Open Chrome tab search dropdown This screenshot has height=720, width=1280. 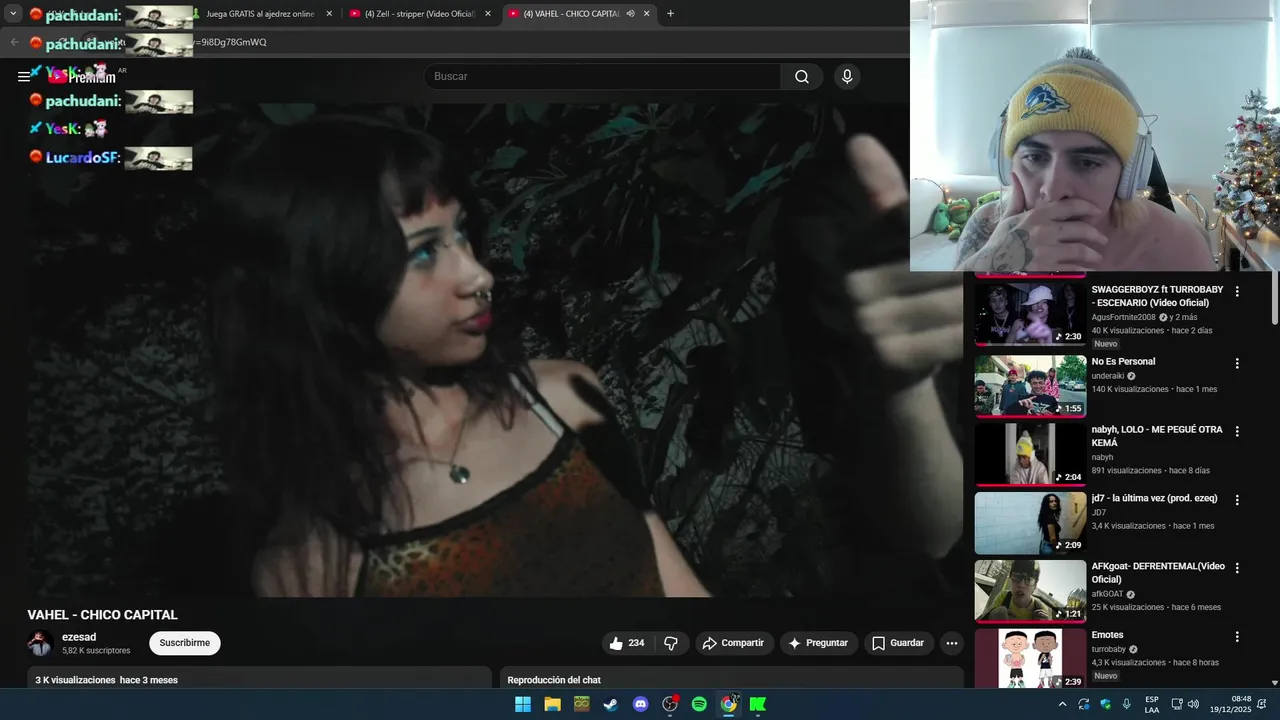point(13,14)
